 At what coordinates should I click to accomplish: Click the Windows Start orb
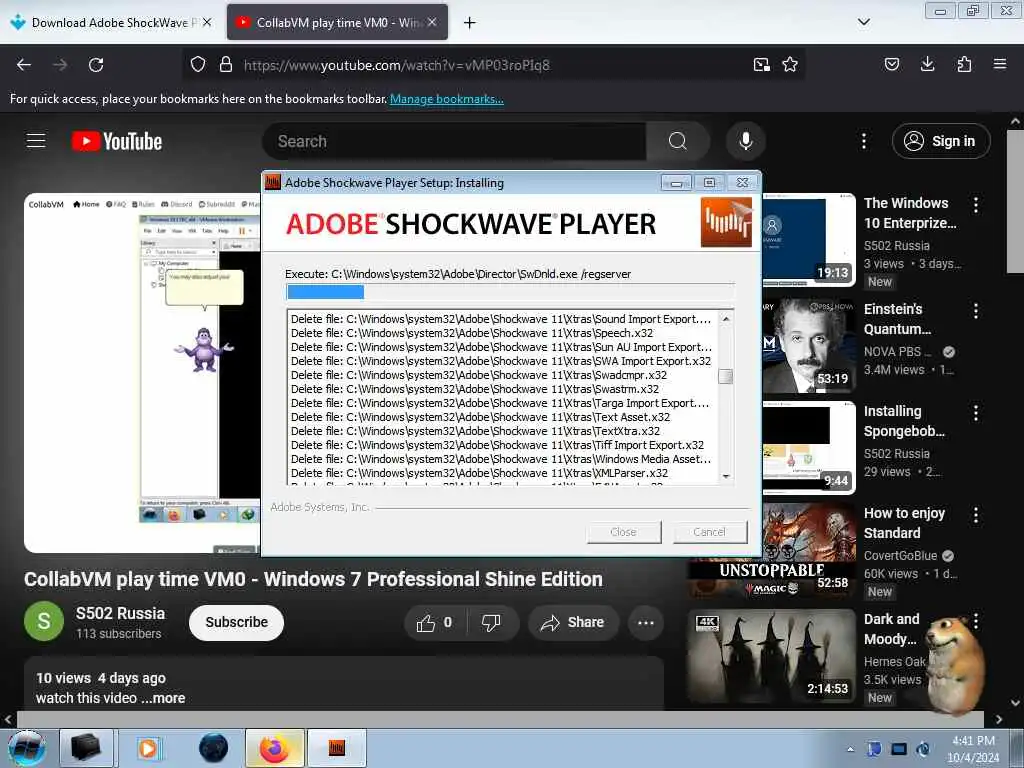[26, 748]
